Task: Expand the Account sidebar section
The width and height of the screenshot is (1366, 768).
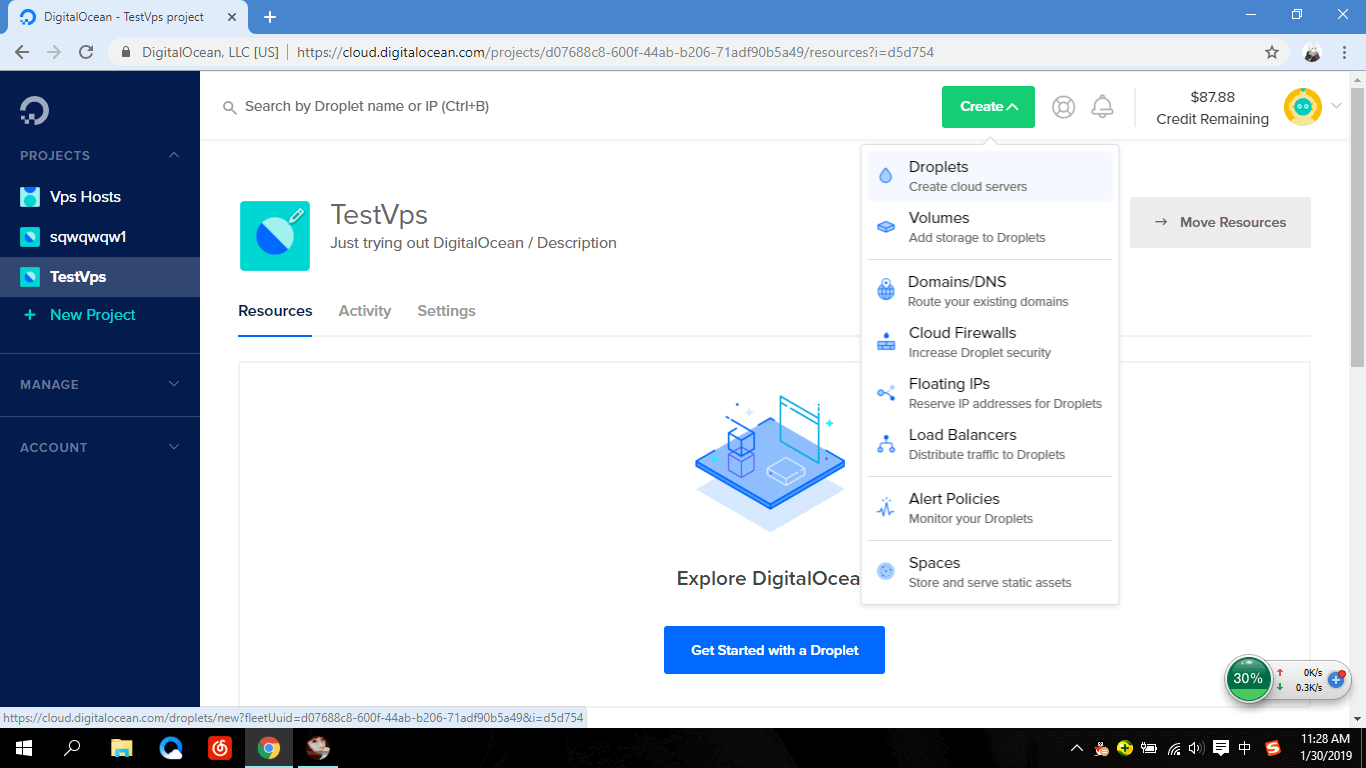Action: (174, 447)
